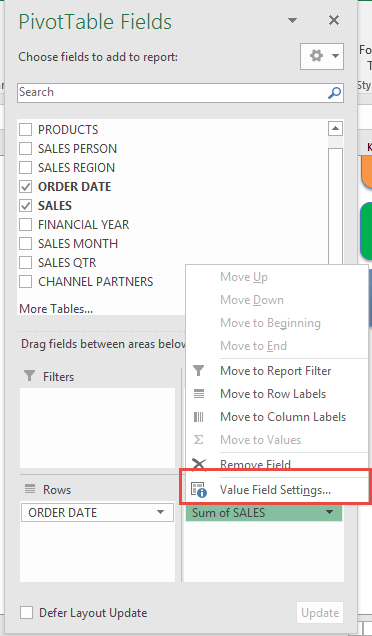The height and width of the screenshot is (636, 372).
Task: Click into the field Search box
Action: pyautogui.click(x=172, y=92)
